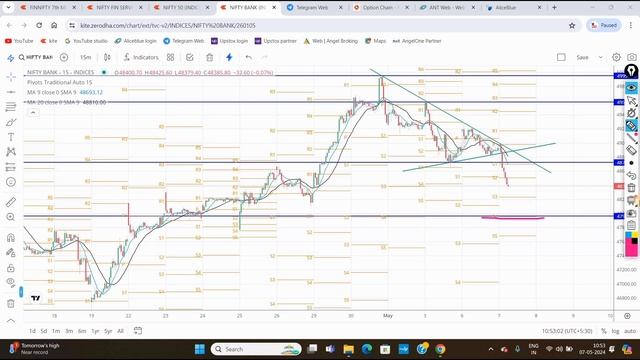Viewport: 640px width, 360px height.
Task: Click the blue lightning bolt icon
Action: (x=229, y=57)
